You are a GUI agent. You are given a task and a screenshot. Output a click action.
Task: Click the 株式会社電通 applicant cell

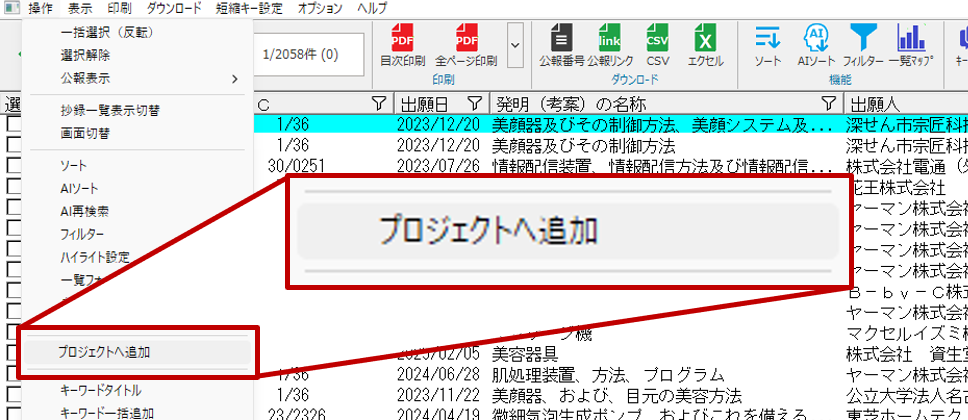(906, 166)
